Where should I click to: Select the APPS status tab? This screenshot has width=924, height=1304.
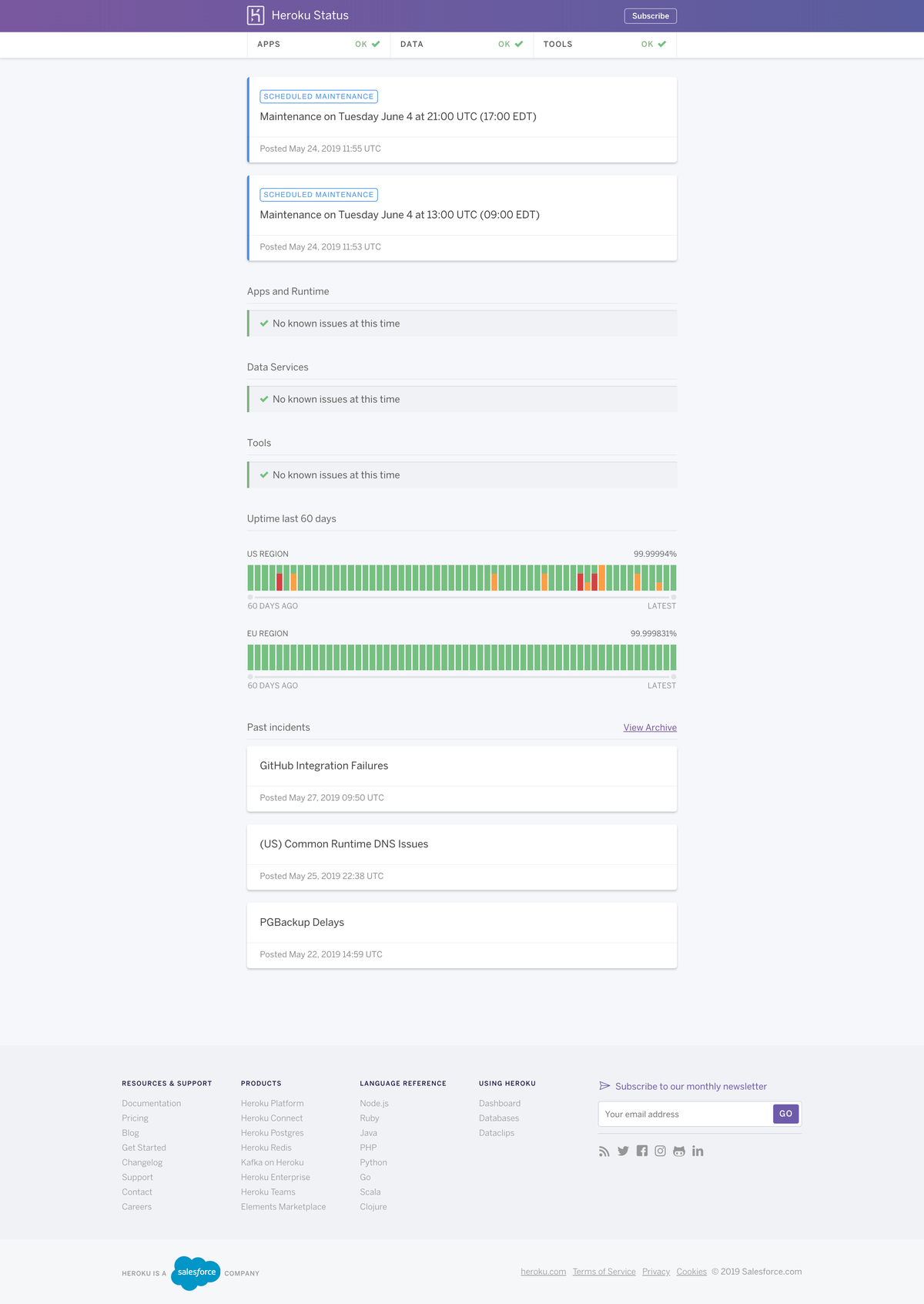tap(319, 45)
